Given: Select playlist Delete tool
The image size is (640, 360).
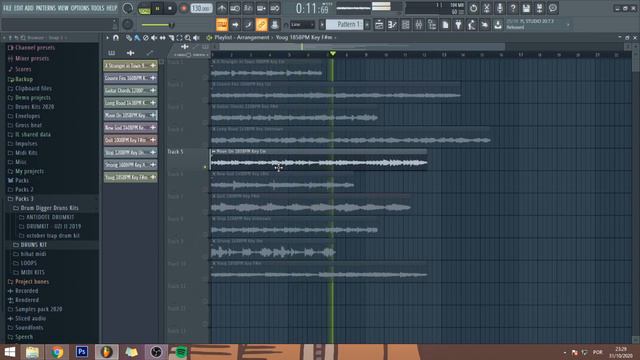Looking at the screenshot, I should (146, 38).
